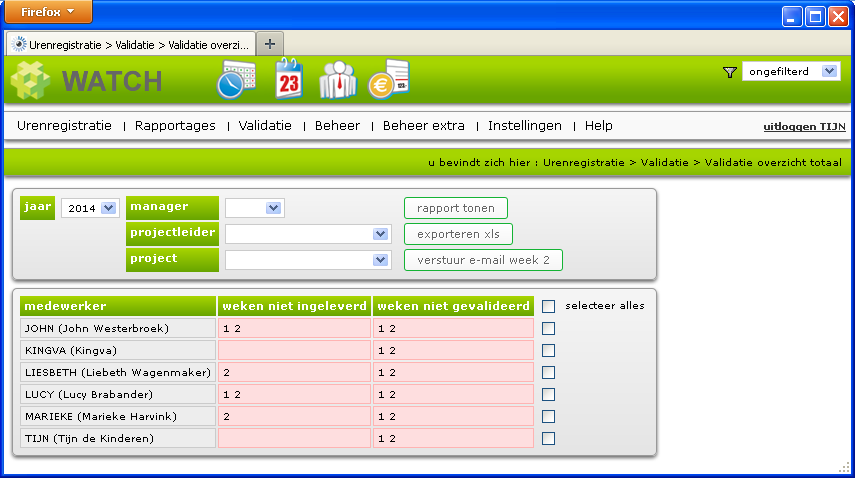
Task: Select the Urenregistratie Validatie browser tab
Action: click(x=131, y=45)
